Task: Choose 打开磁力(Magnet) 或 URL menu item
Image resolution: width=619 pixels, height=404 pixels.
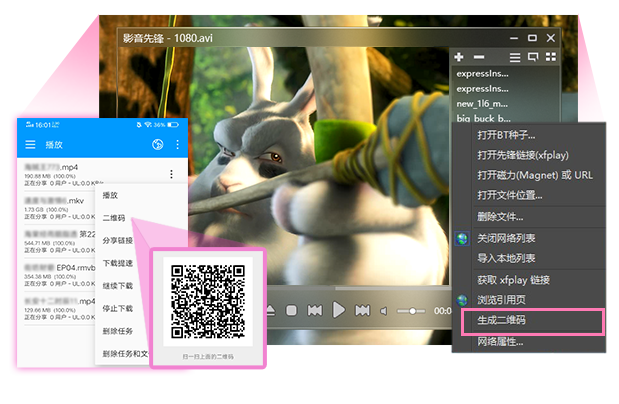Action: (x=529, y=175)
